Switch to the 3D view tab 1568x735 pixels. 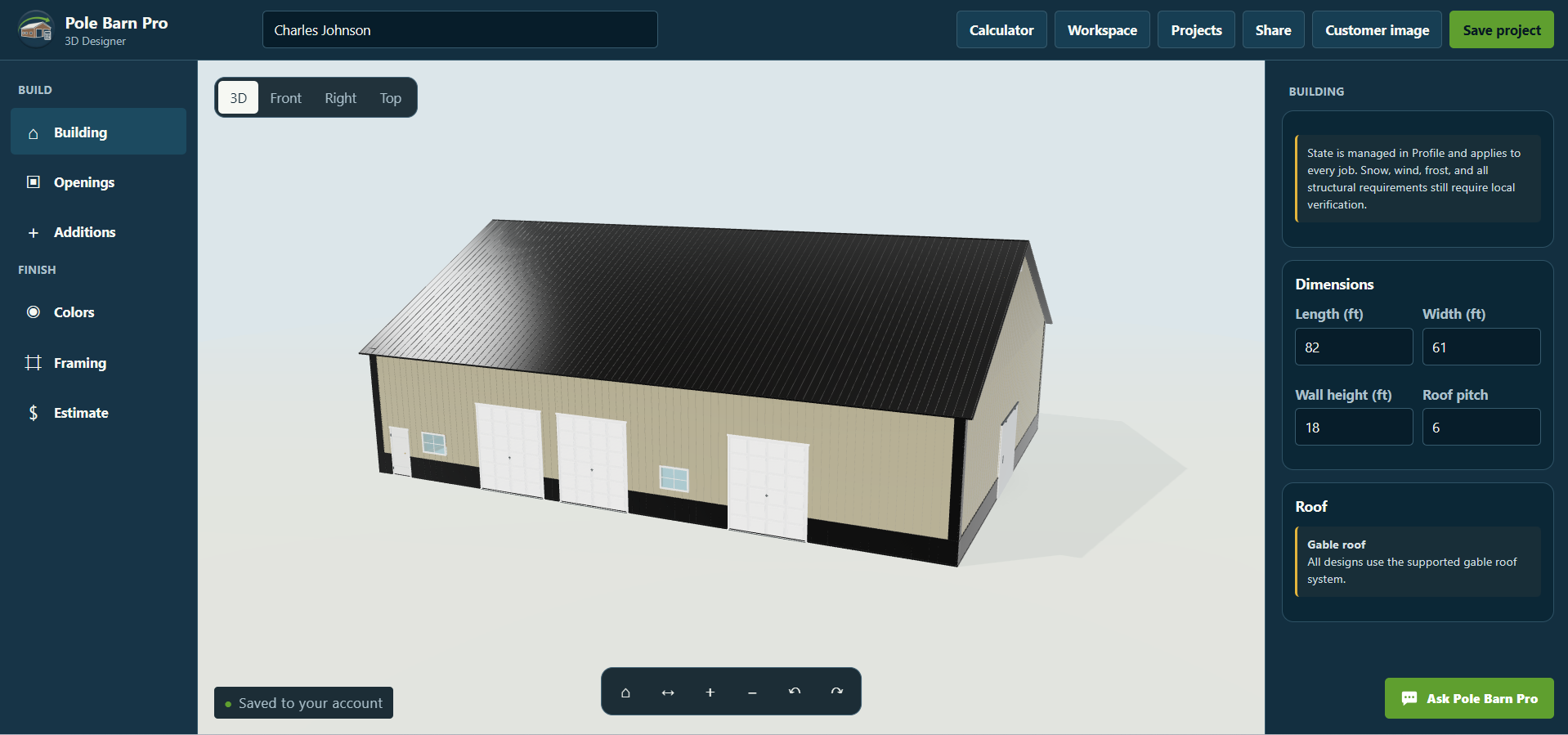click(238, 97)
